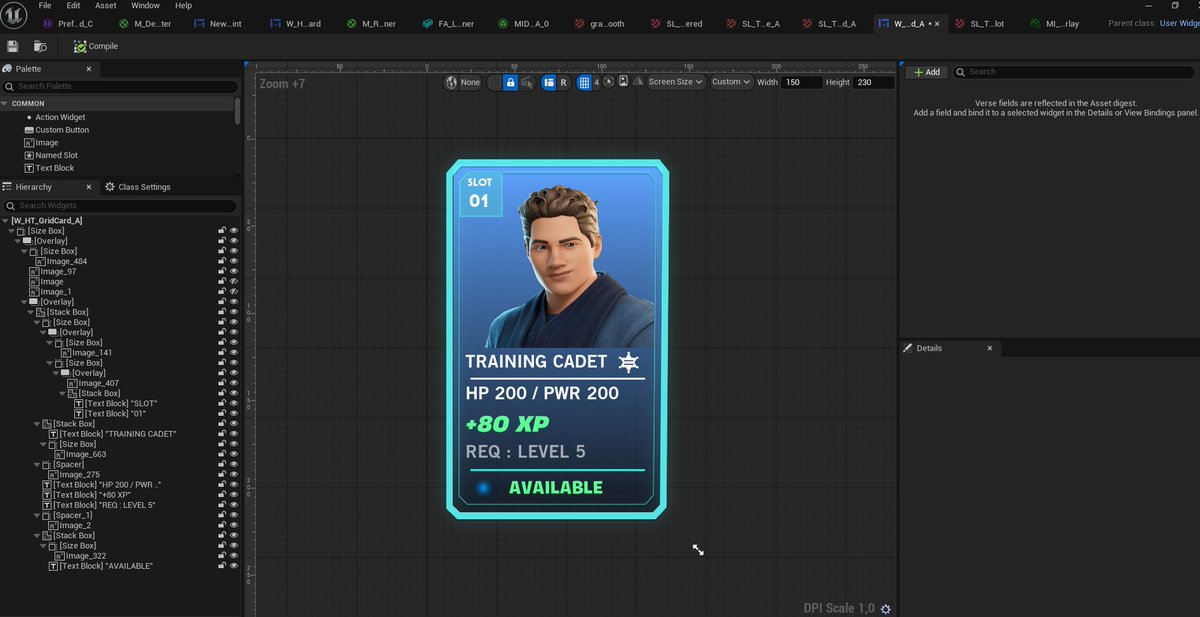Close the Details panel tab

[989, 348]
